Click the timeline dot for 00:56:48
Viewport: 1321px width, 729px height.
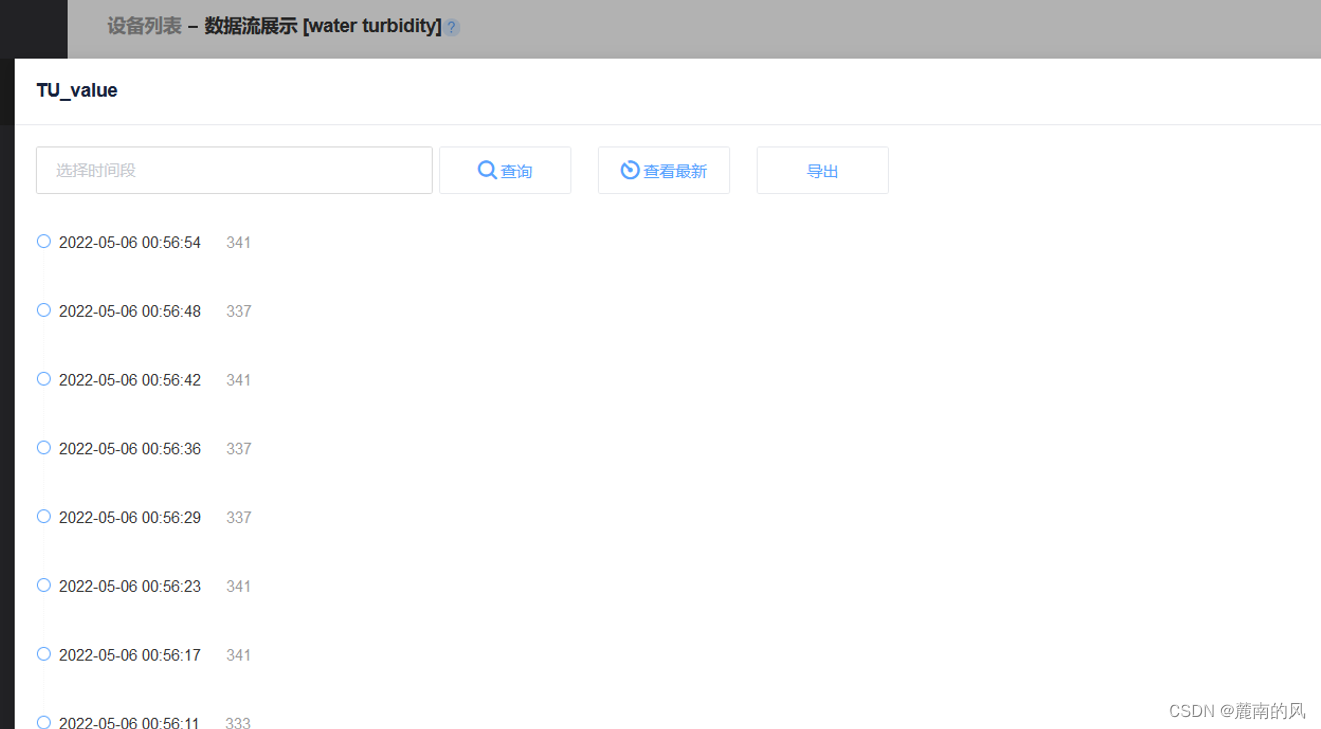click(x=44, y=310)
